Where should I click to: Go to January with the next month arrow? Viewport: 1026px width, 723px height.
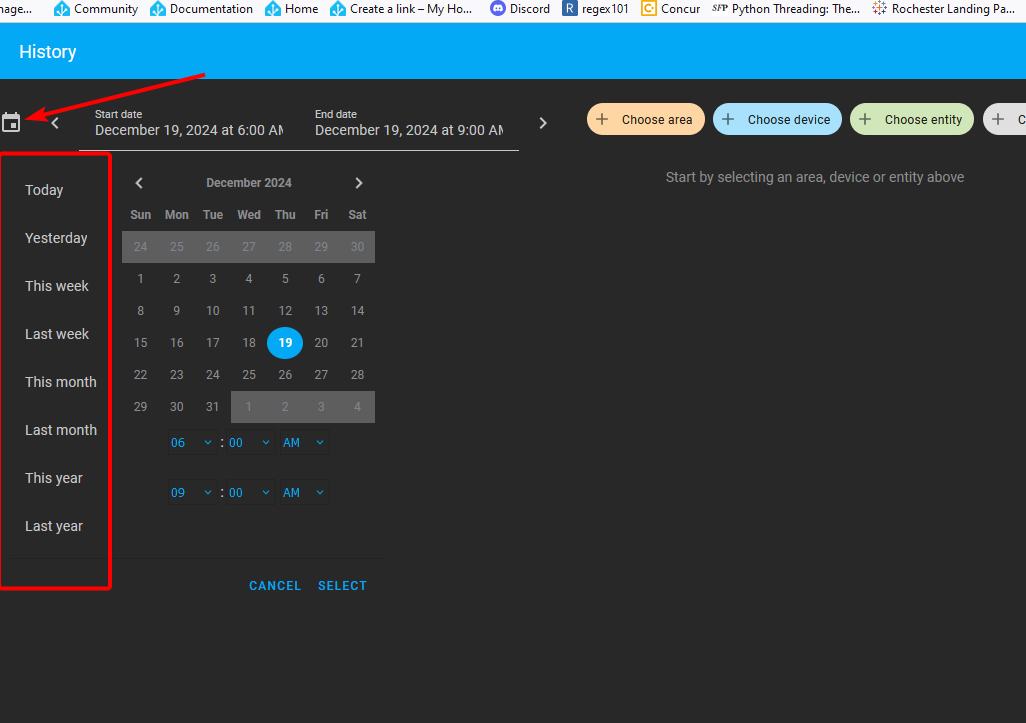[x=359, y=183]
